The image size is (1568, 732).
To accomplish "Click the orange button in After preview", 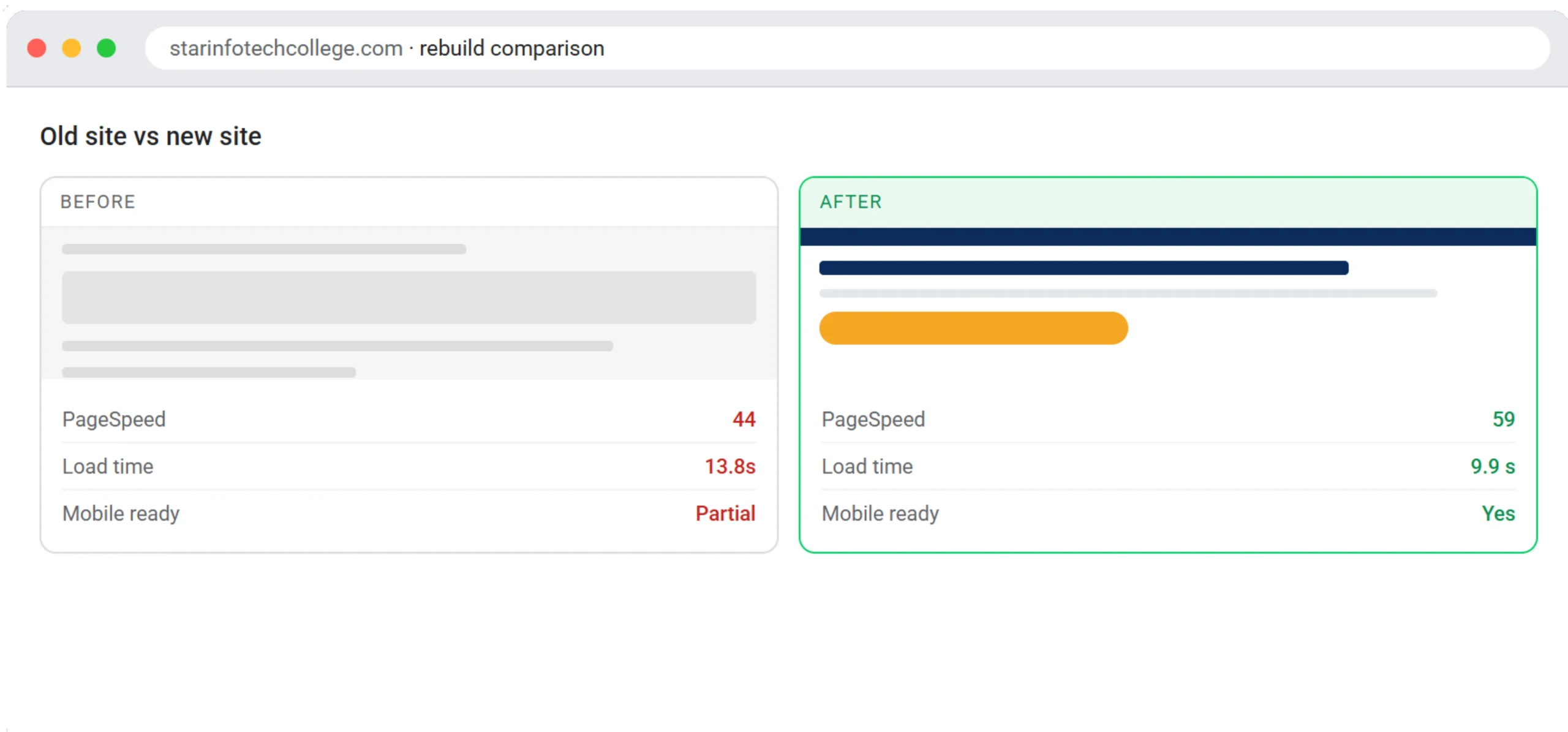I will (973, 328).
